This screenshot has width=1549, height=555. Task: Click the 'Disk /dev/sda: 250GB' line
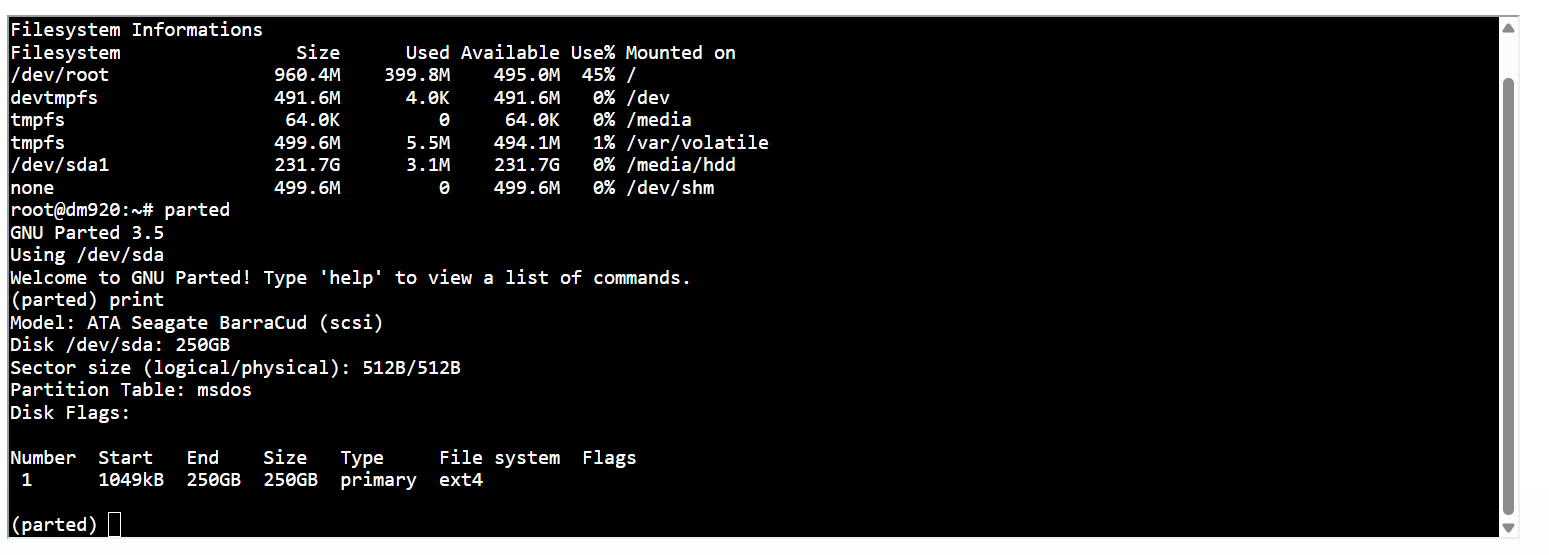pos(120,345)
